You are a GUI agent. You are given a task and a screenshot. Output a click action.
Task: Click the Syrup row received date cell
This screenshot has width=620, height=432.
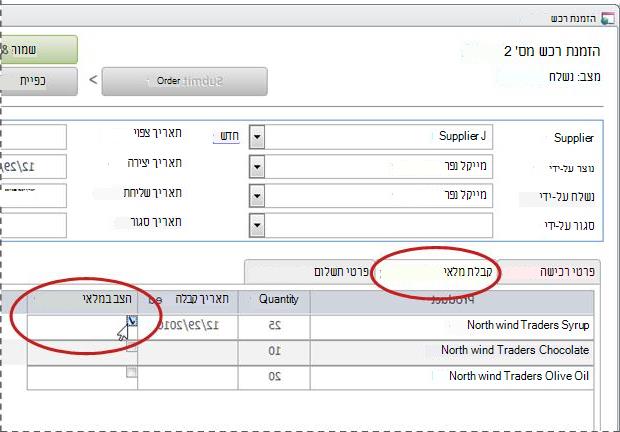[x=188, y=326]
